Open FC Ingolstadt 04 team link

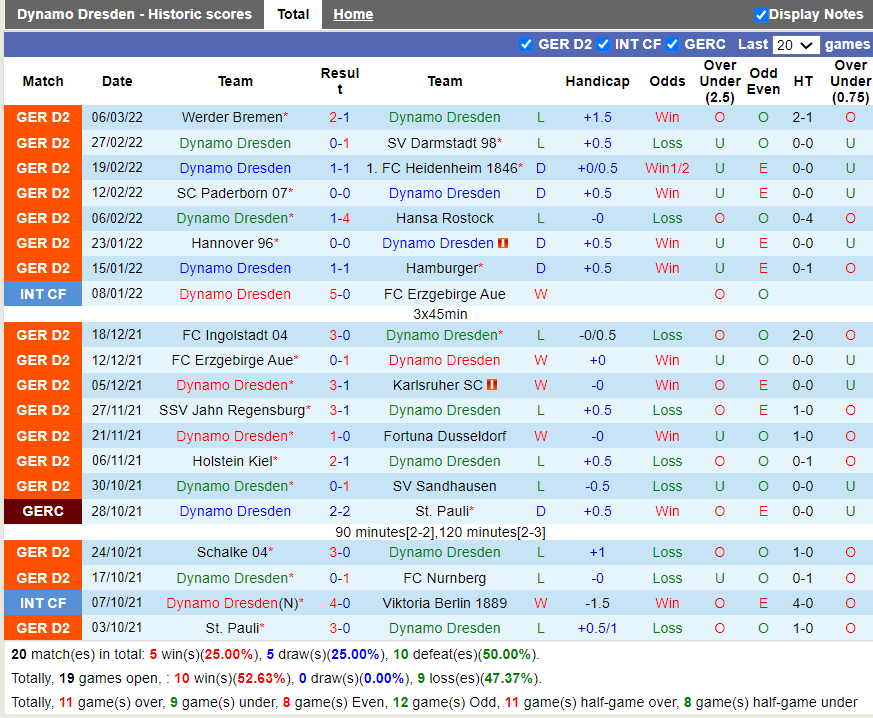click(235, 335)
